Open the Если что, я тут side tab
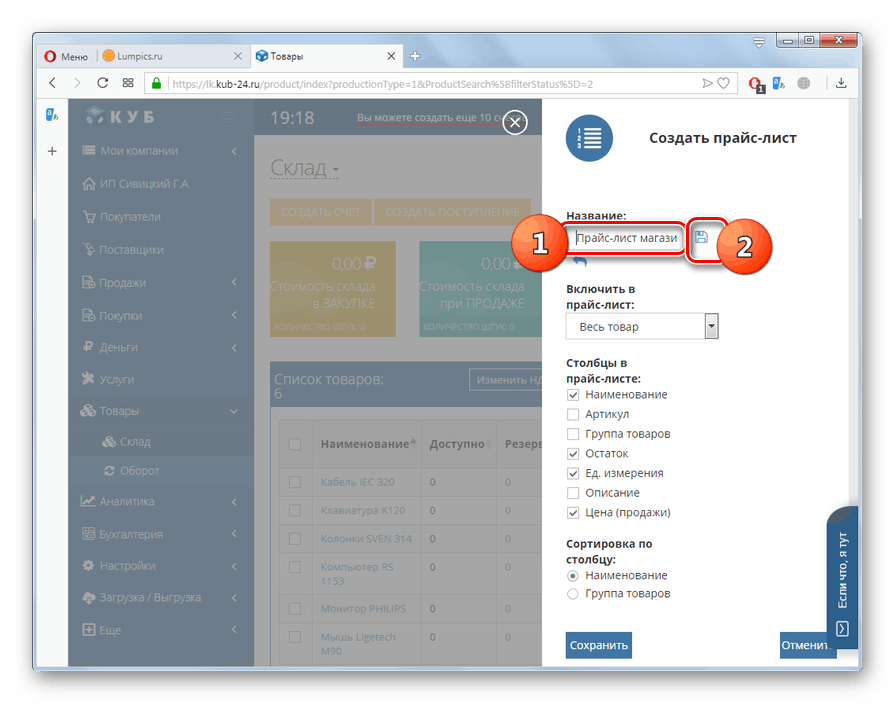895x704 pixels. tap(842, 577)
